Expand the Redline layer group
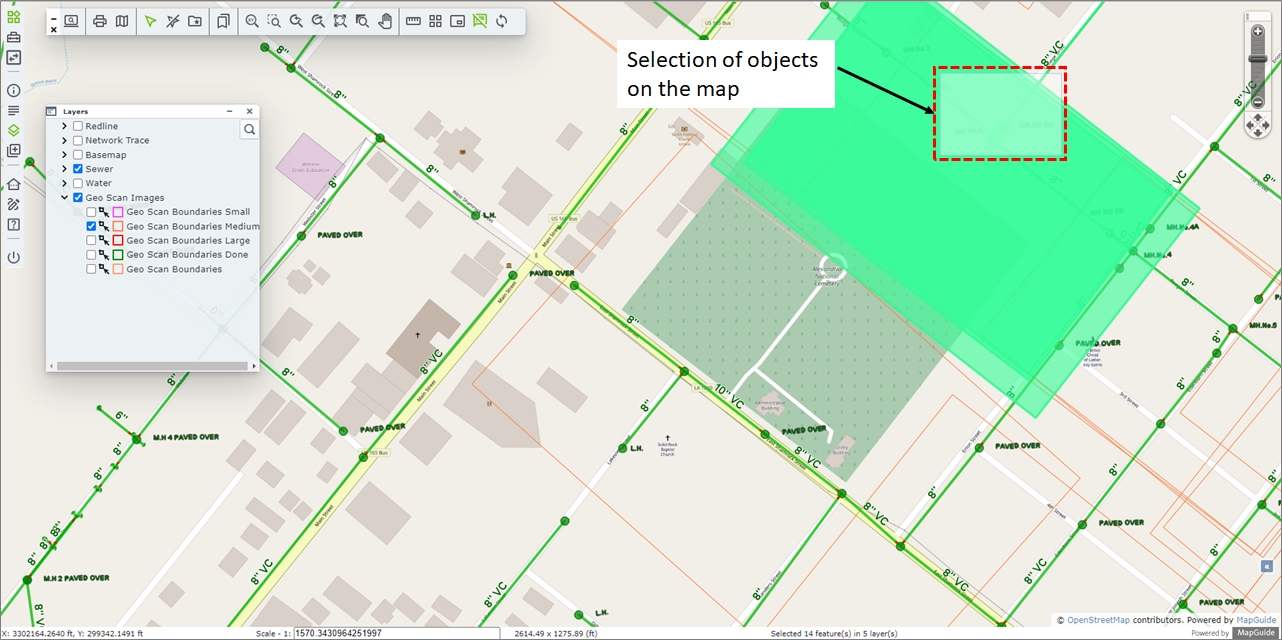Image resolution: width=1282 pixels, height=640 pixels. (x=65, y=126)
